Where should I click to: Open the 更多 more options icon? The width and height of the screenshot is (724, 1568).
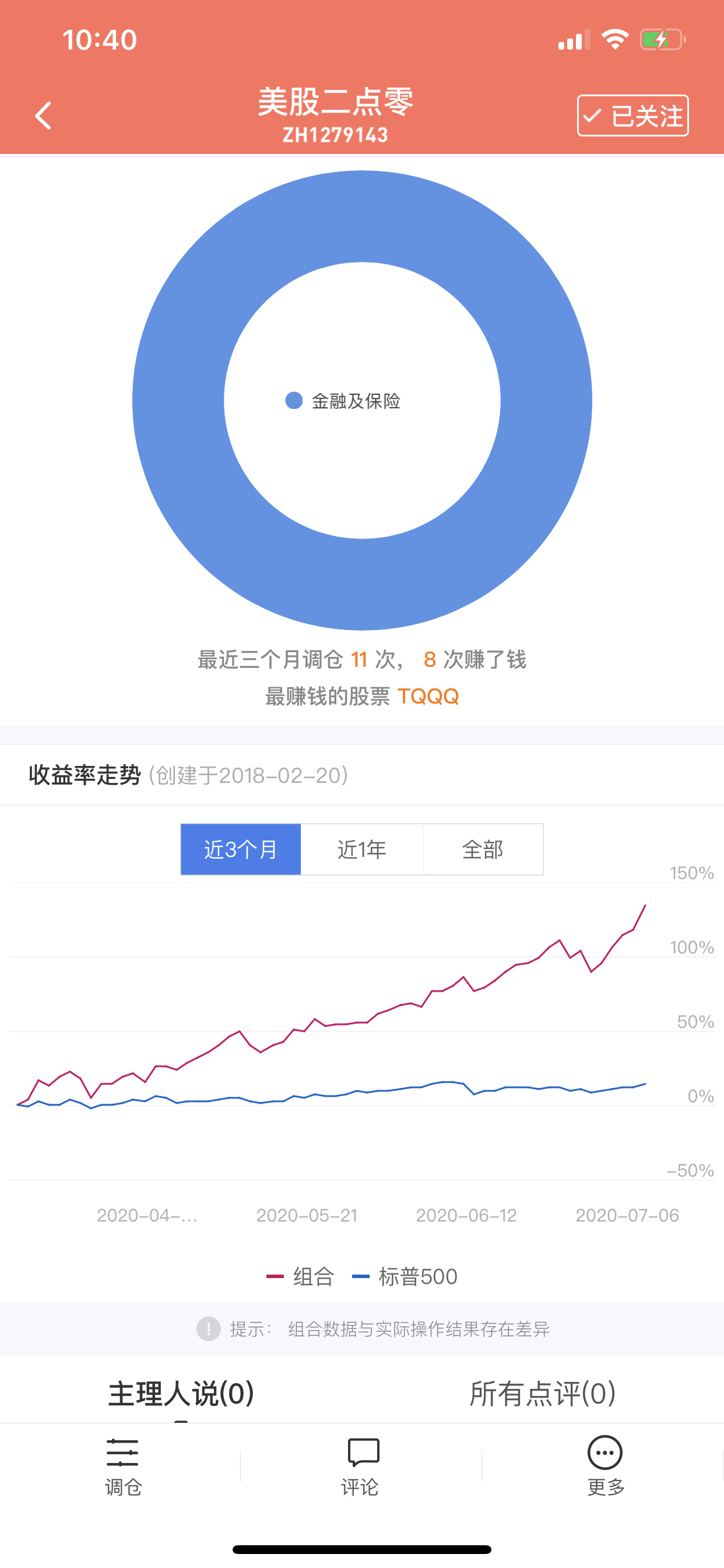[604, 1454]
